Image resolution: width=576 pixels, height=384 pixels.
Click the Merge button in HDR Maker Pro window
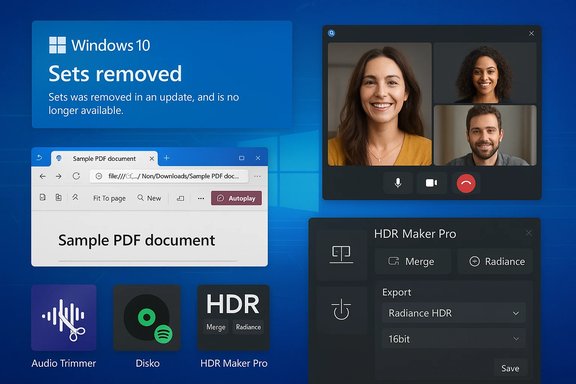(x=413, y=261)
